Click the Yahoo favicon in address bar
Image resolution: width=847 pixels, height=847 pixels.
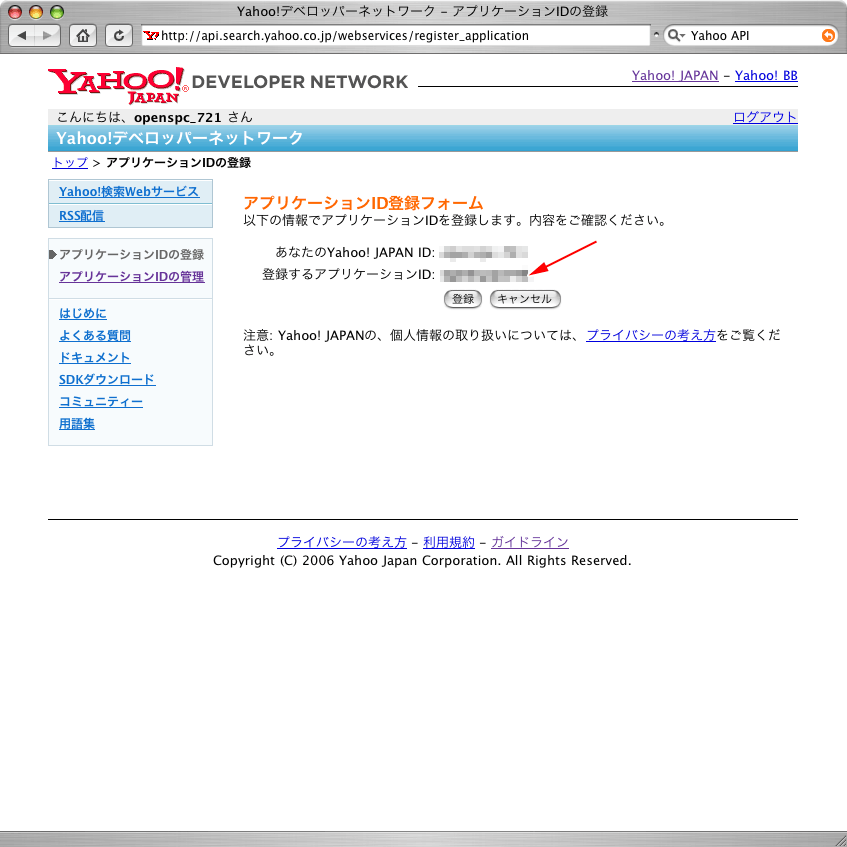tap(151, 36)
